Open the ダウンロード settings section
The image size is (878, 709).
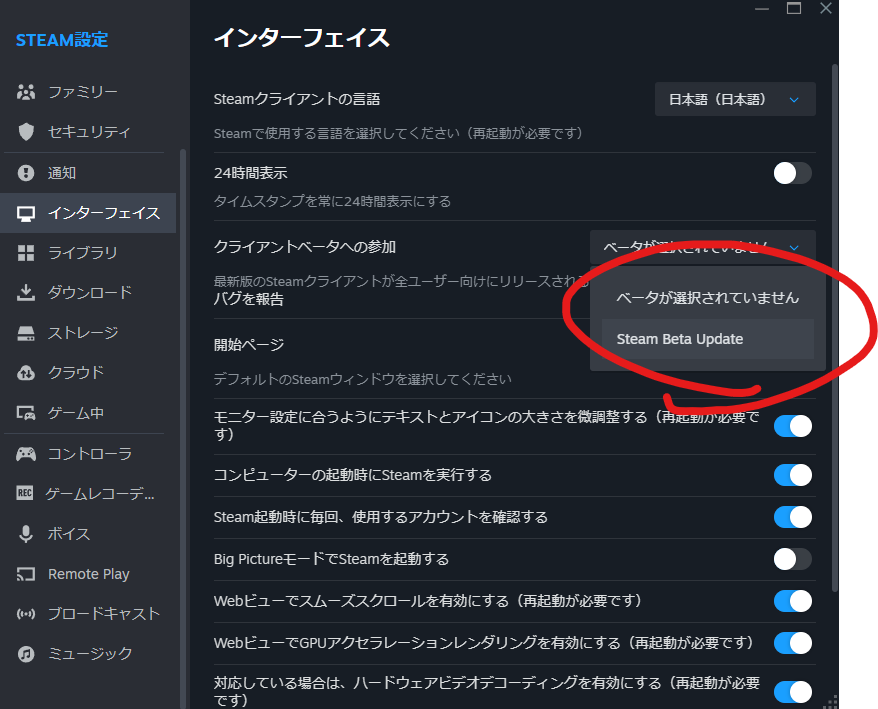90,292
